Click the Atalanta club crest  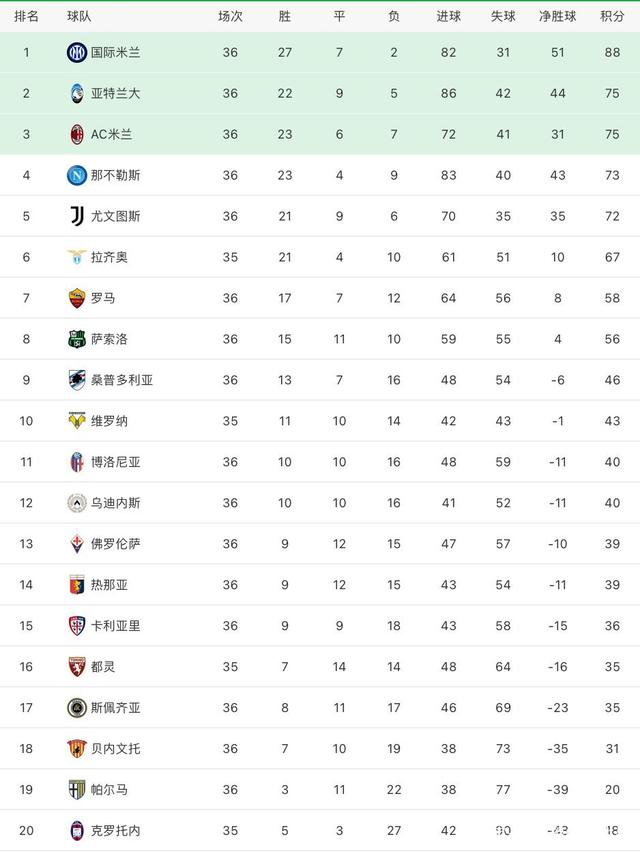(77, 93)
